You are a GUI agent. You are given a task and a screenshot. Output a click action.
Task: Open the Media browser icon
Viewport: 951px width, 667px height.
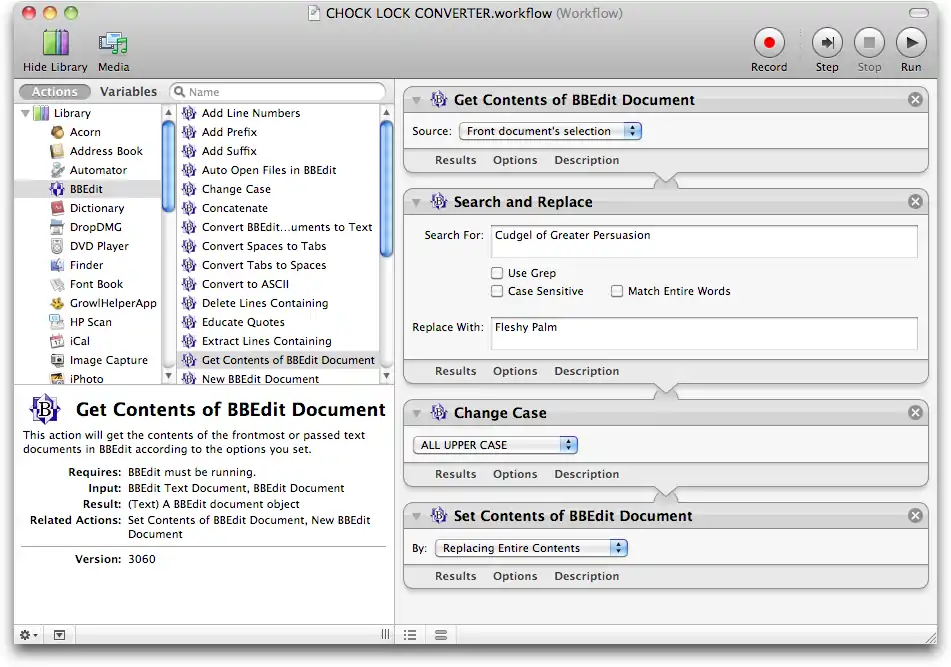[113, 44]
